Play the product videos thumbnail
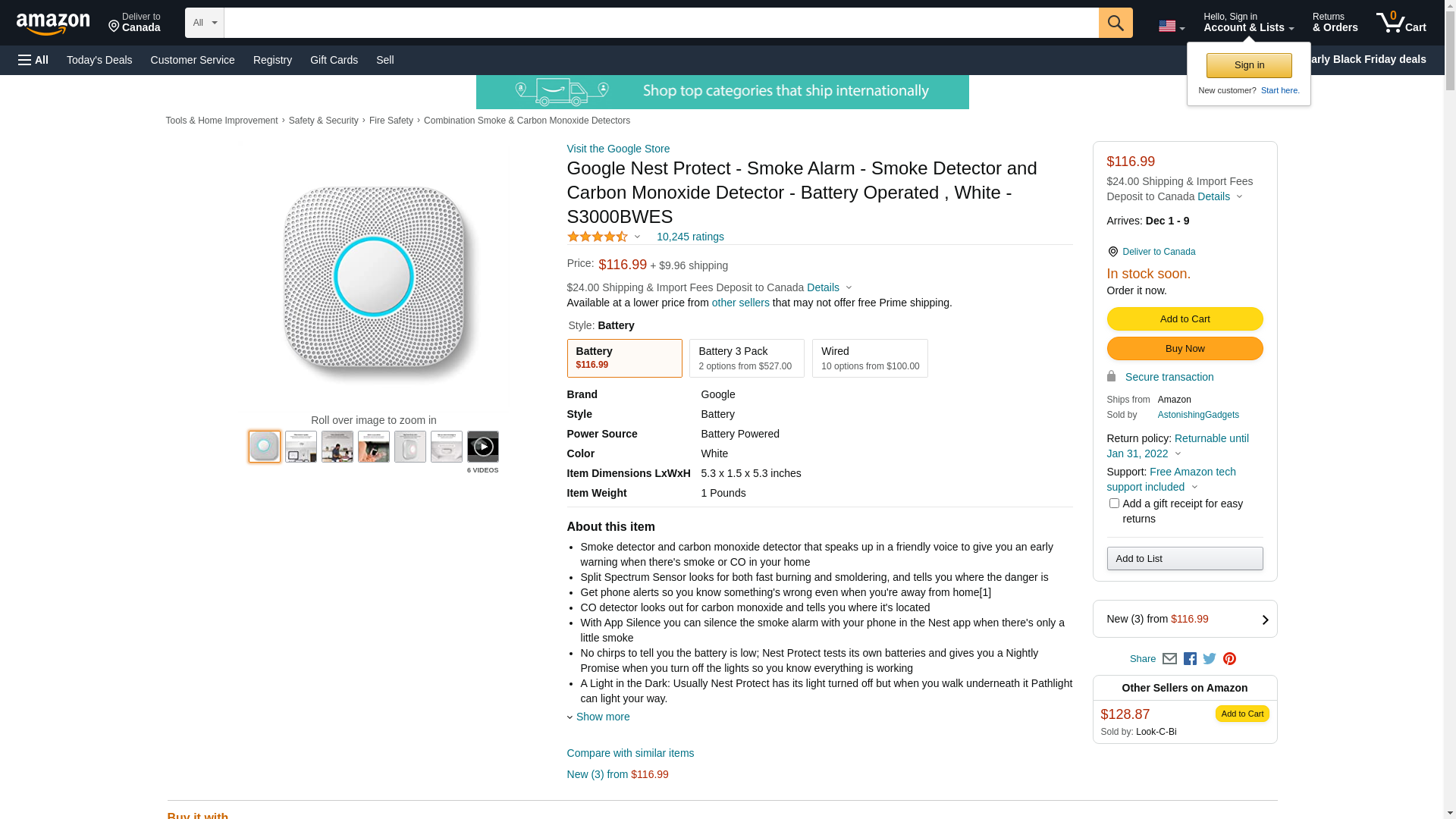1456x819 pixels. (x=482, y=447)
